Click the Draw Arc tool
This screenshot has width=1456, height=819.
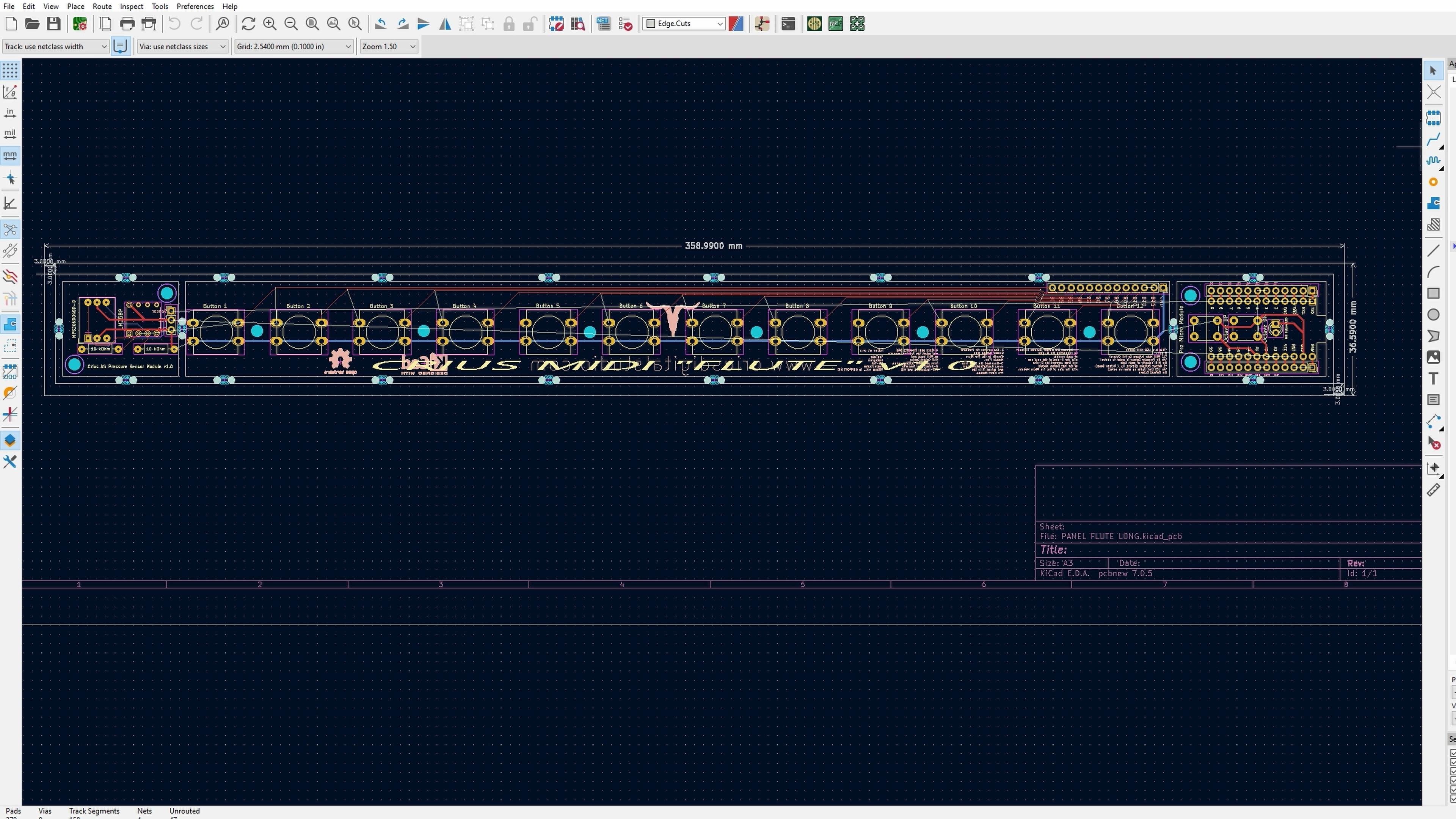(1433, 272)
